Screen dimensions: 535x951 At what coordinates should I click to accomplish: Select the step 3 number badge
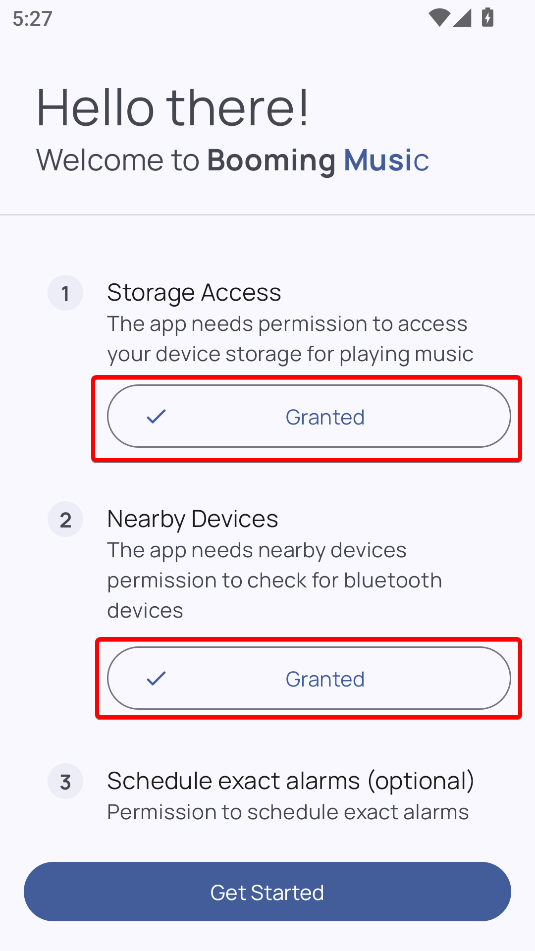coord(65,782)
